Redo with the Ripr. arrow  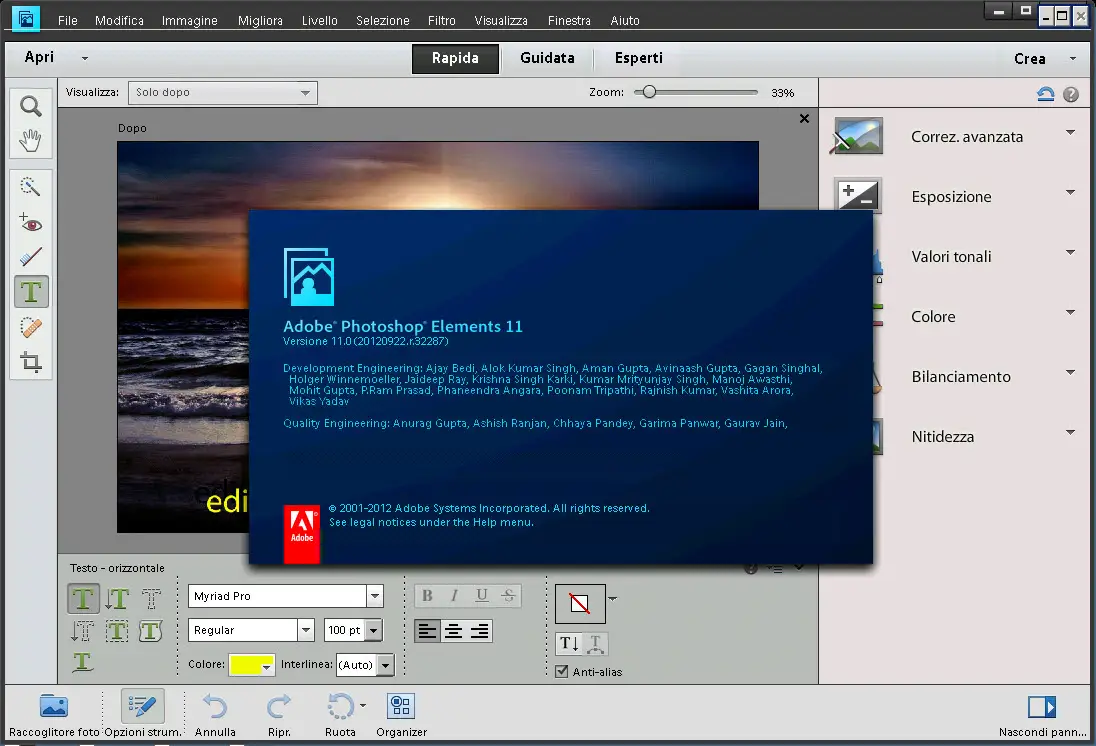[279, 707]
